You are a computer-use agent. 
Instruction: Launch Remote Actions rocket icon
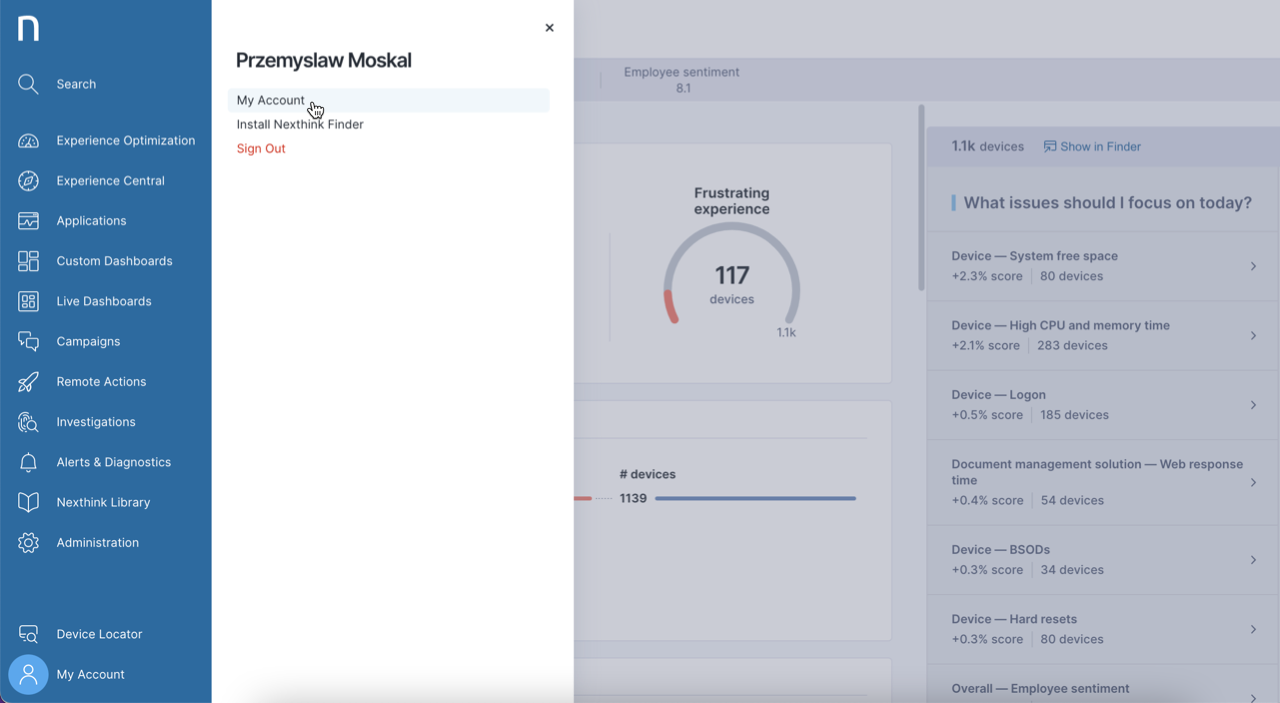(28, 382)
